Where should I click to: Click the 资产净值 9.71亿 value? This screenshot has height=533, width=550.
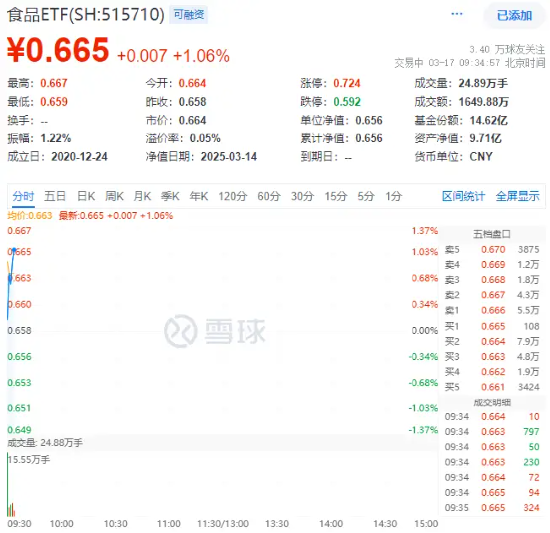click(485, 138)
